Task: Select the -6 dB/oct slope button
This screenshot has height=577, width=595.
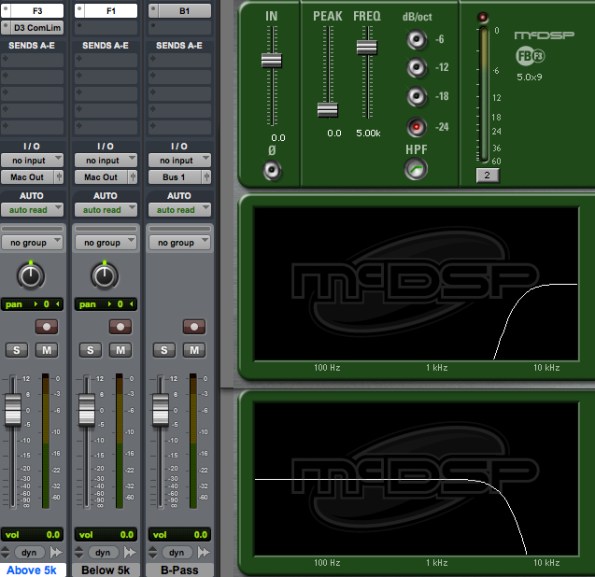Action: 416,39
